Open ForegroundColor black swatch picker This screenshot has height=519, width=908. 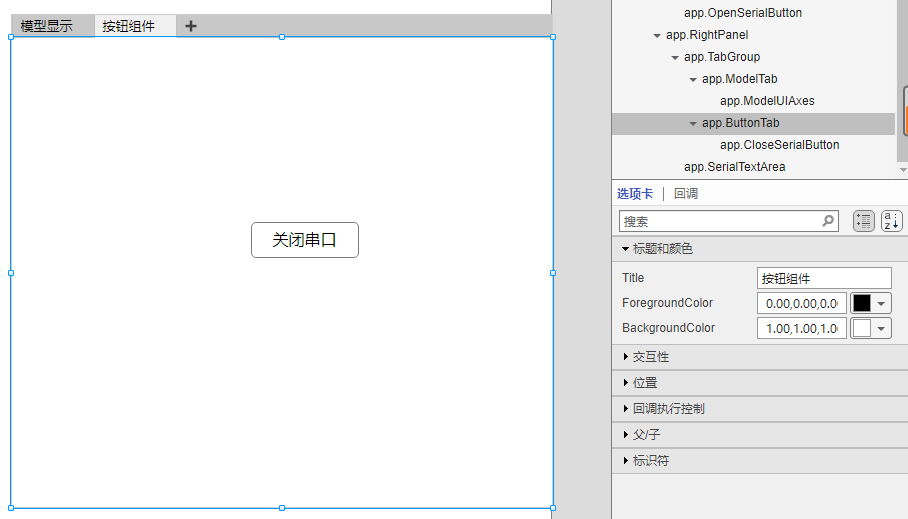click(862, 303)
